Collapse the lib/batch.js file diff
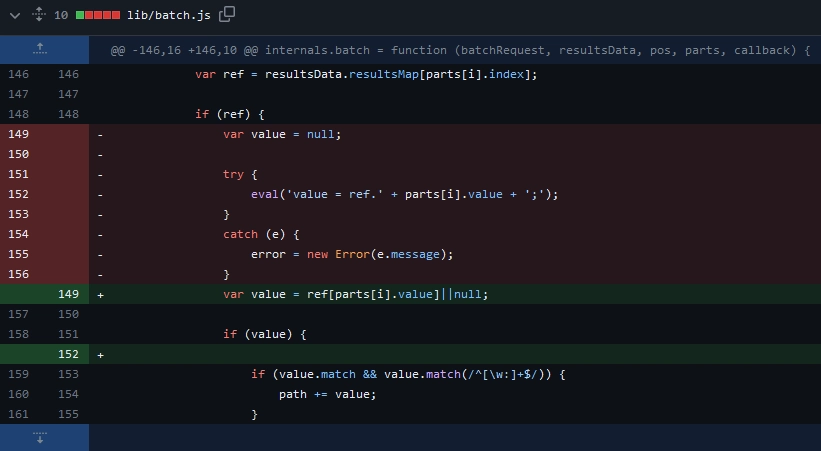Viewport: 821px width, 451px height. pyautogui.click(x=15, y=14)
